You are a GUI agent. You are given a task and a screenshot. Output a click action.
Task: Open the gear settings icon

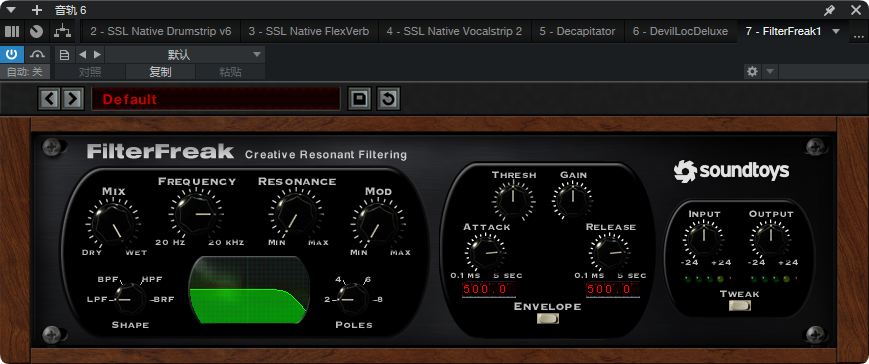point(752,71)
